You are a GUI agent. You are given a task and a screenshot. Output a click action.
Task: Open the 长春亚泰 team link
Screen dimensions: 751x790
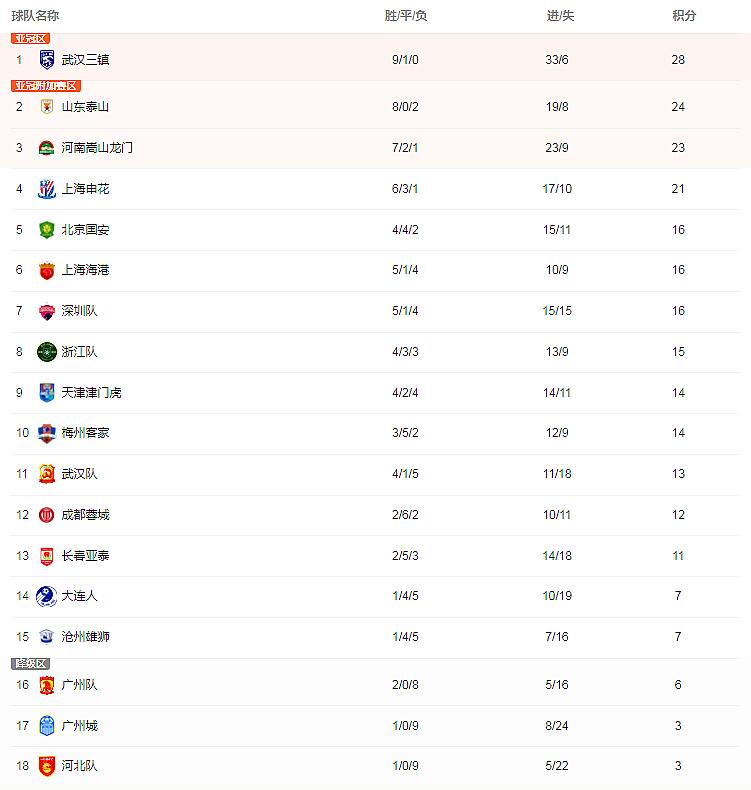click(85, 556)
